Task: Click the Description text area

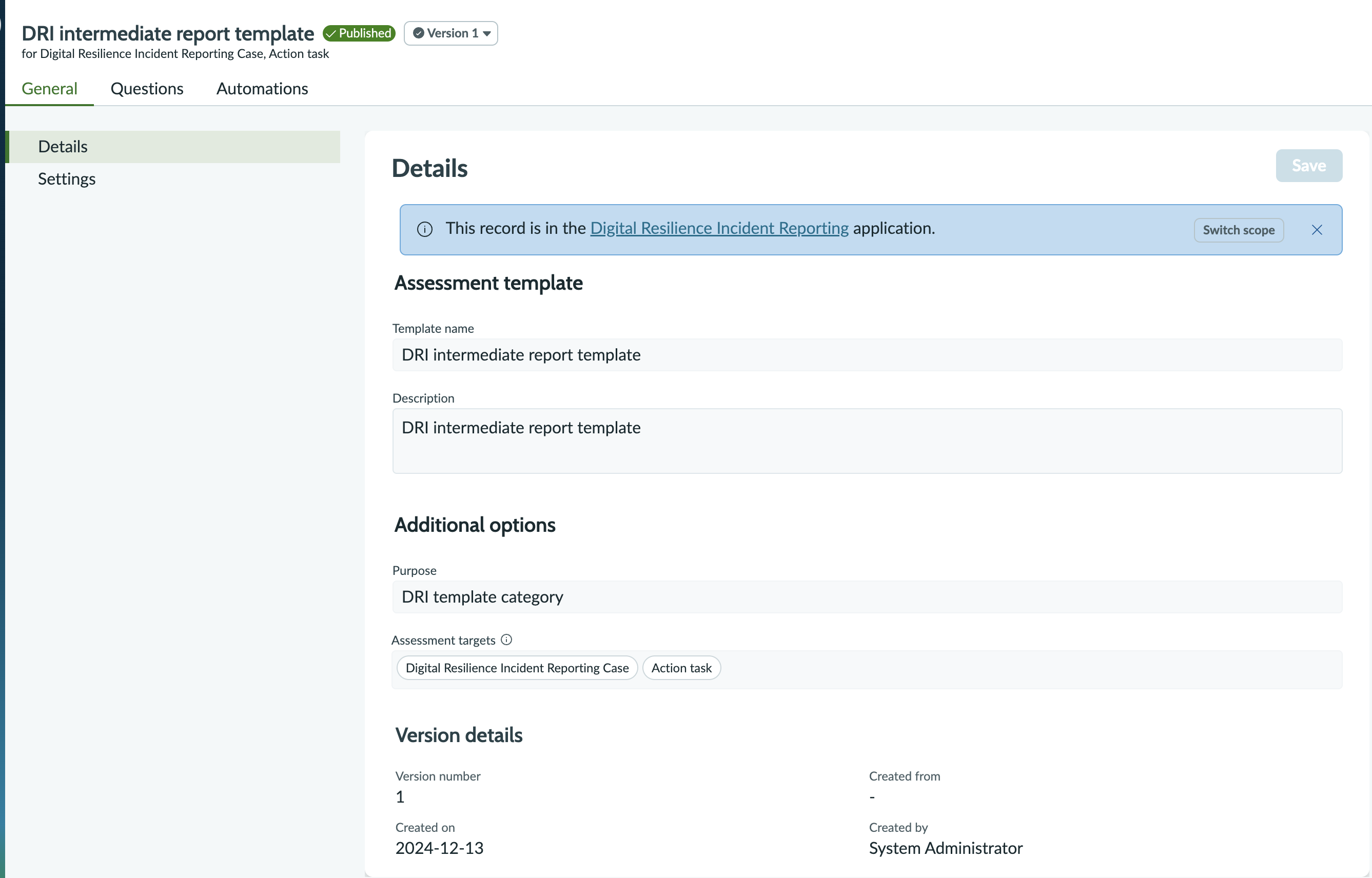Action: [x=867, y=441]
